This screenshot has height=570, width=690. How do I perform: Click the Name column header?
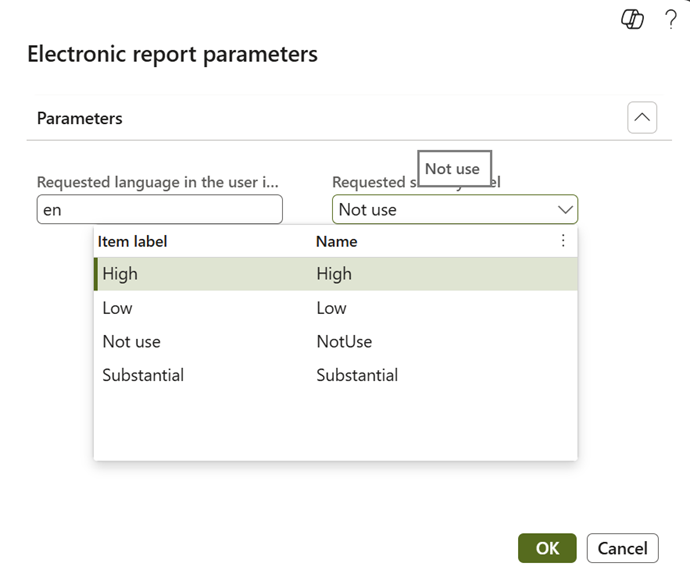(x=336, y=241)
